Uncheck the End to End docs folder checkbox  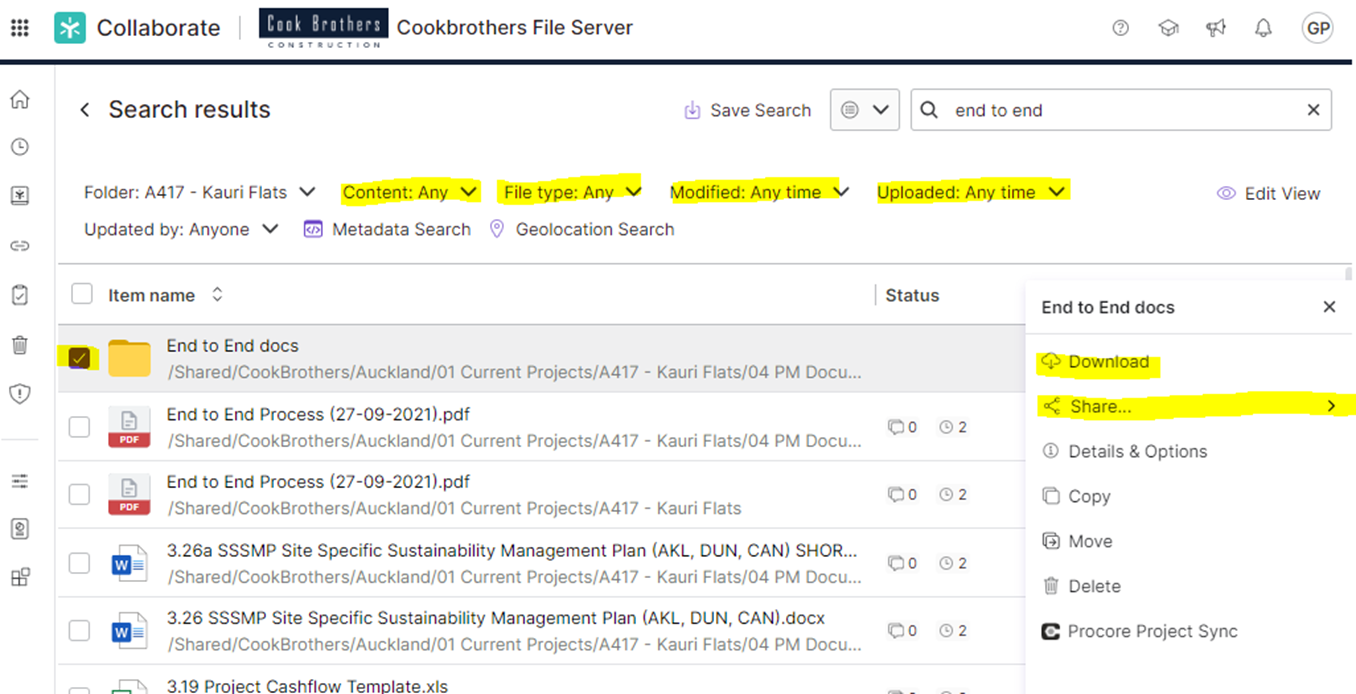79,358
